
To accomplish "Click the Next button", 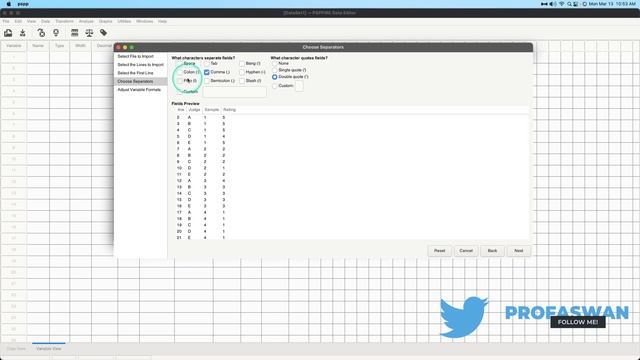I will click(x=518, y=251).
